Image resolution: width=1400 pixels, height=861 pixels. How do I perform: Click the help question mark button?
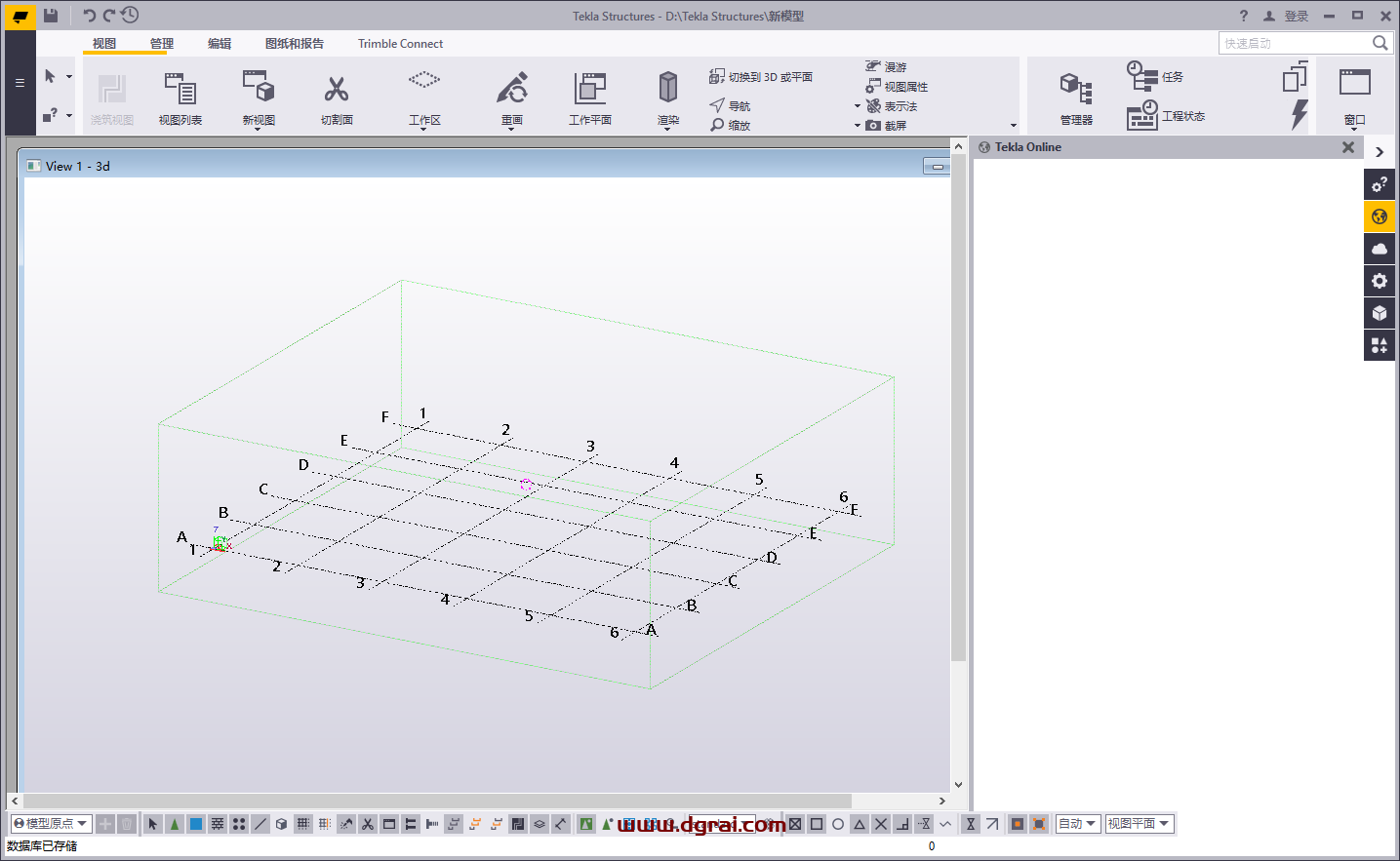point(1244,16)
